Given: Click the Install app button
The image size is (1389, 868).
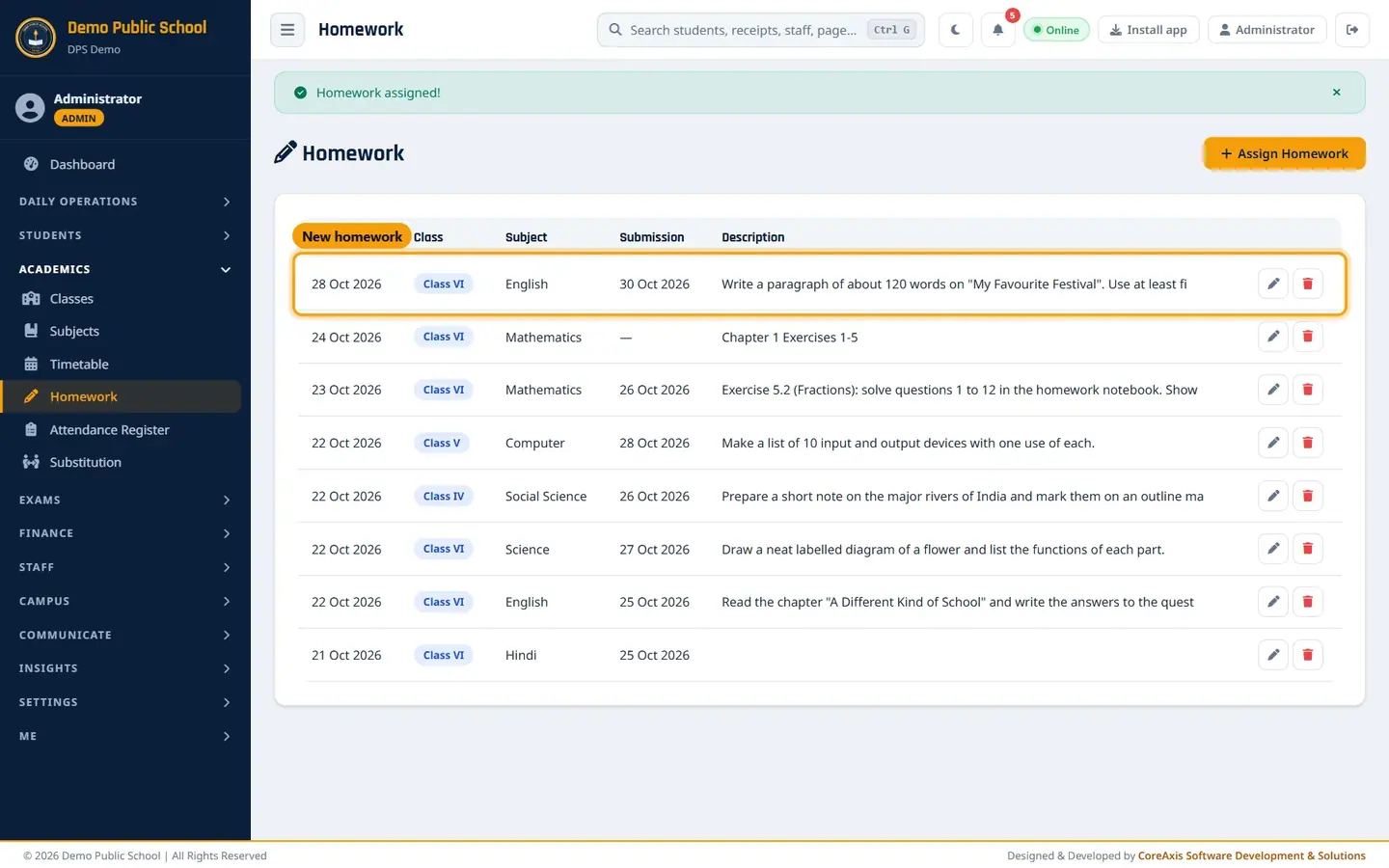Looking at the screenshot, I should pos(1148,30).
